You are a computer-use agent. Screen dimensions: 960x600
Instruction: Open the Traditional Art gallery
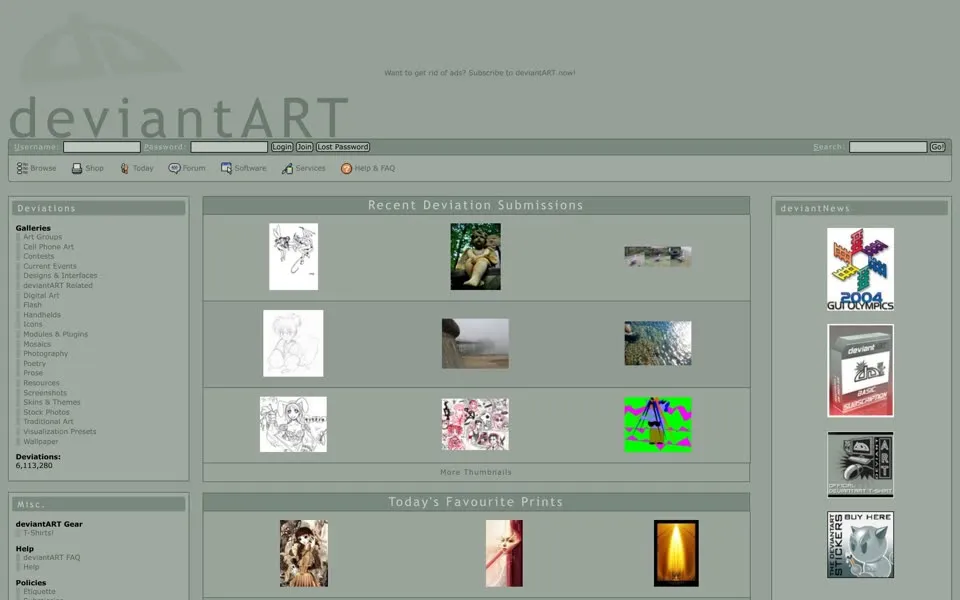pos(48,422)
